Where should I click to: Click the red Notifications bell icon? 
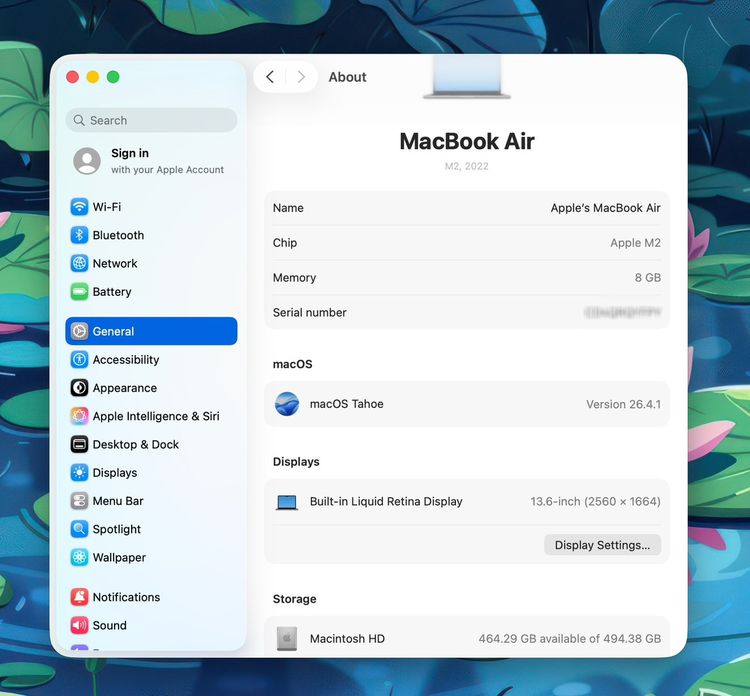79,597
